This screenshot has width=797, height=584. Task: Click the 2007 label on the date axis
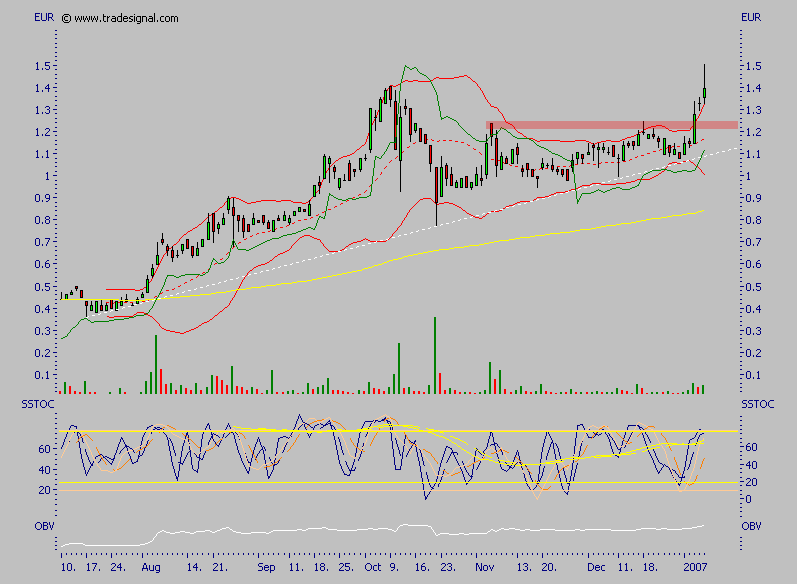pyautogui.click(x=695, y=567)
